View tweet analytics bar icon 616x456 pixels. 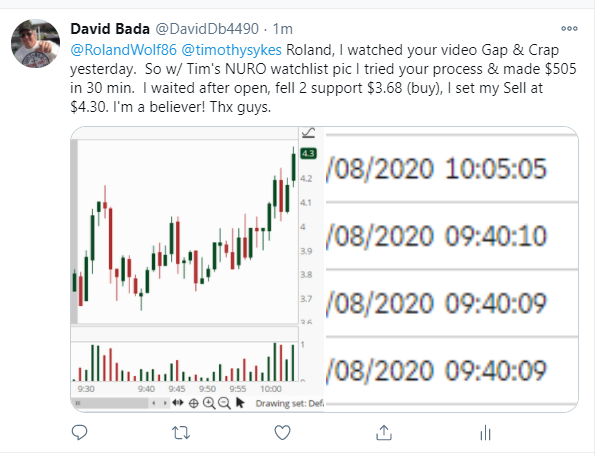pyautogui.click(x=485, y=432)
